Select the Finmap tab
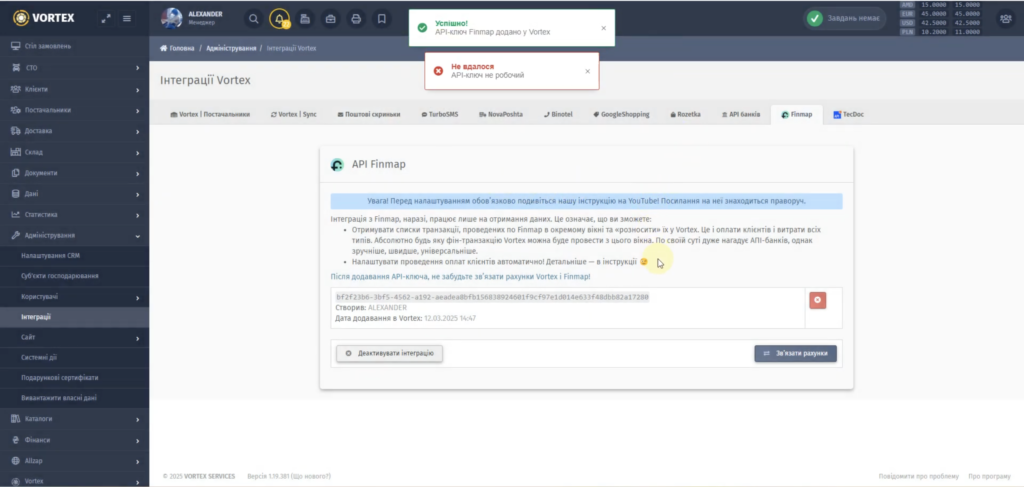Viewport: 1024px width, 487px height. click(797, 114)
